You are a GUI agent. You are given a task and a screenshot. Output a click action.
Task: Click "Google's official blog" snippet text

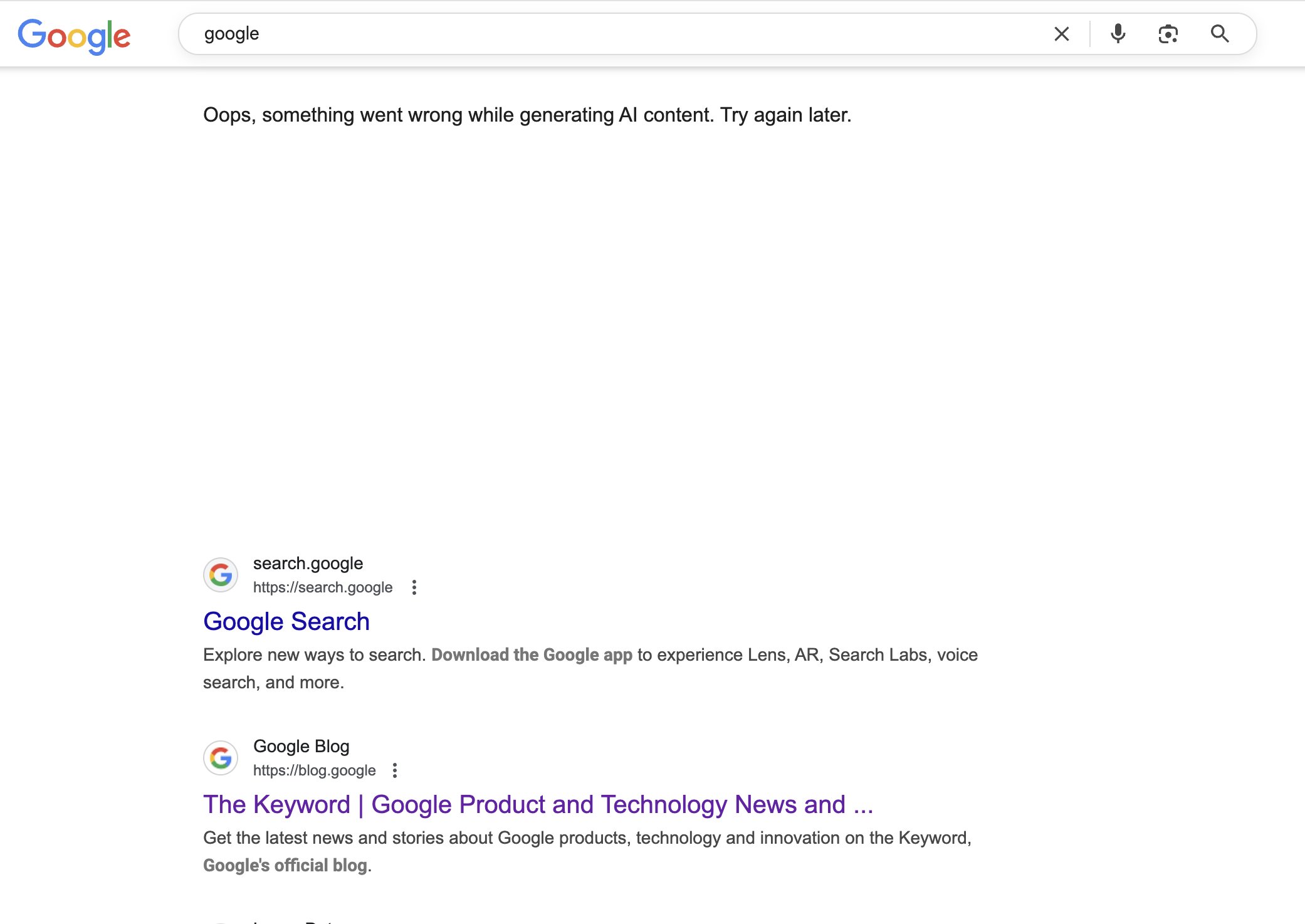[x=285, y=865]
